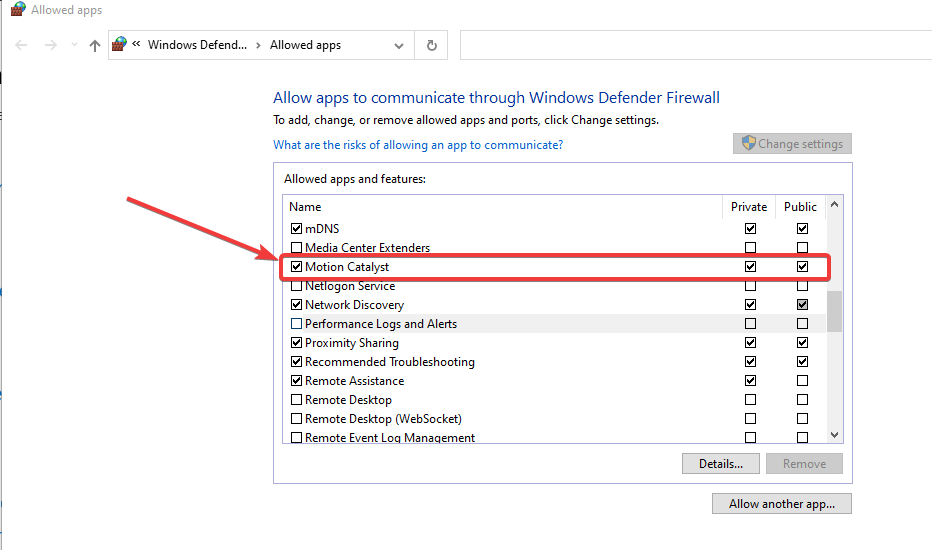Enable Media Center Extenders Public checkbox
This screenshot has width=932, height=550.
point(802,247)
